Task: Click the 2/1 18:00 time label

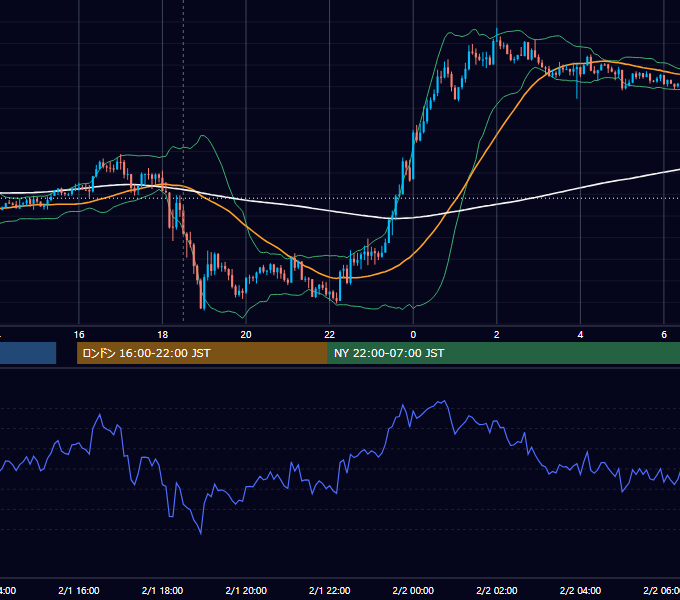Action: tap(162, 590)
